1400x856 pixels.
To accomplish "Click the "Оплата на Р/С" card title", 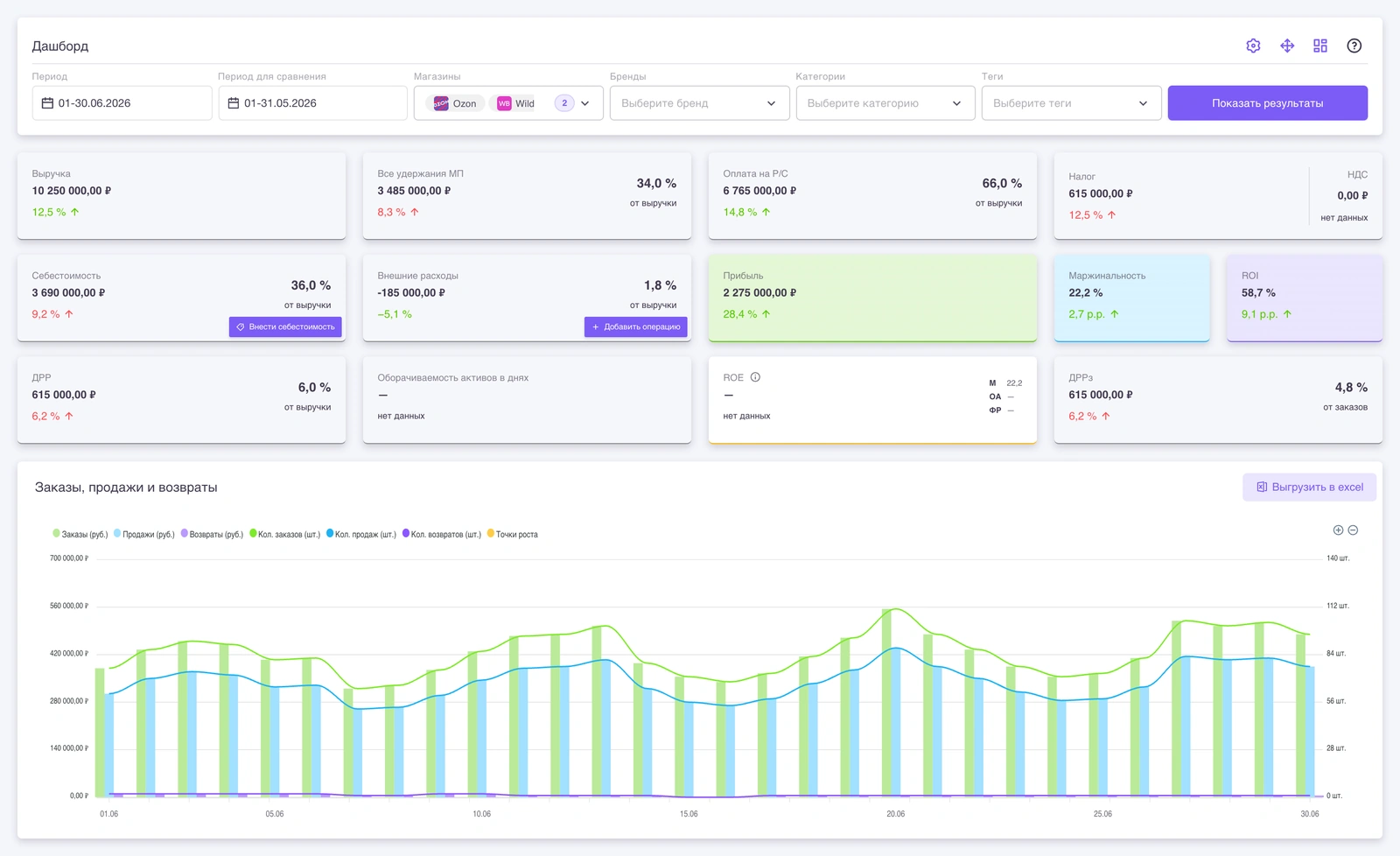I will (x=756, y=174).
